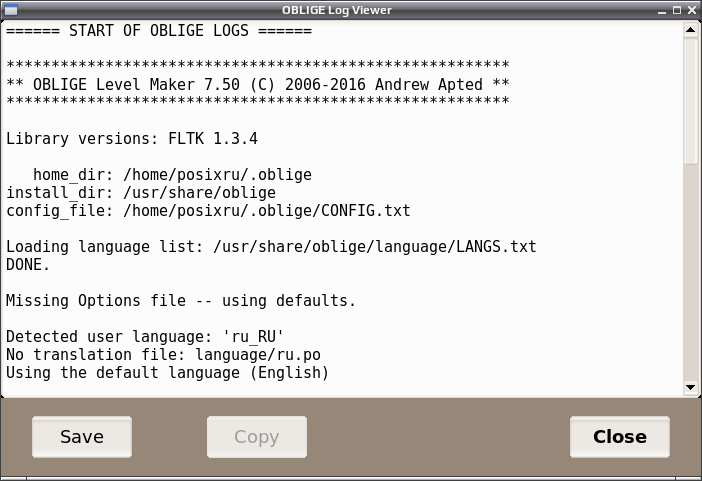Click the 'install_dir: /usr/share/oblige' line
The height and width of the screenshot is (481, 702).
point(141,193)
